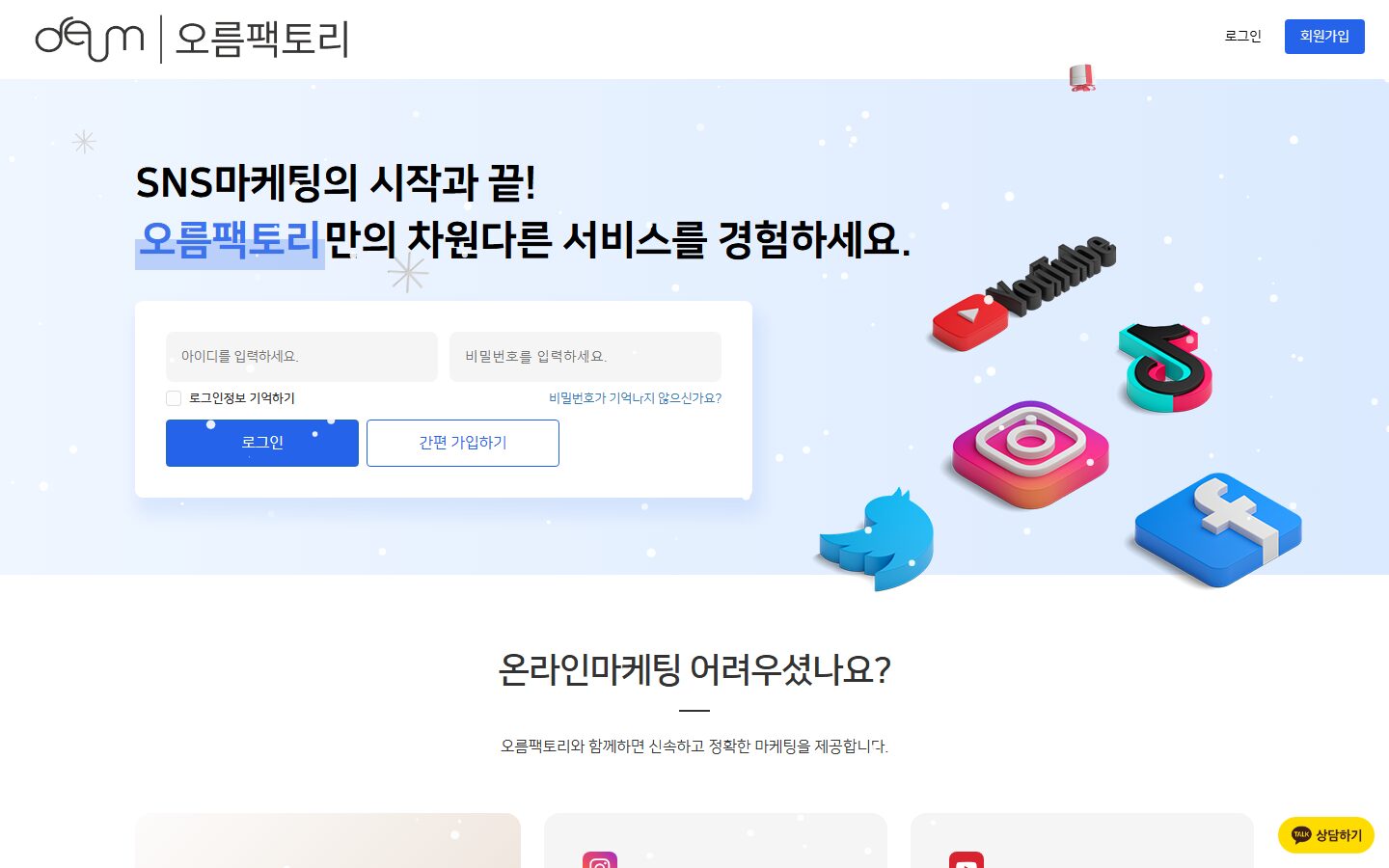
Task: Click the 3D Facebook icon
Action: point(1218,529)
